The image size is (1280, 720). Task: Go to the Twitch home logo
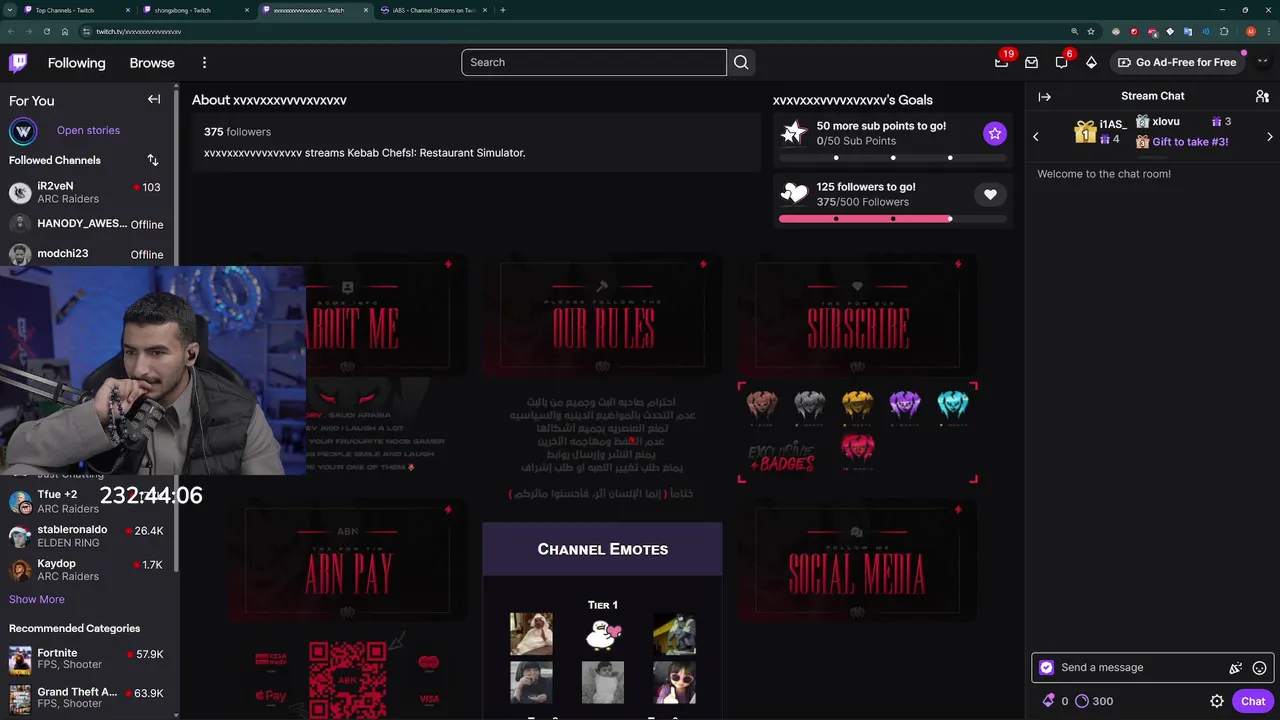18,63
